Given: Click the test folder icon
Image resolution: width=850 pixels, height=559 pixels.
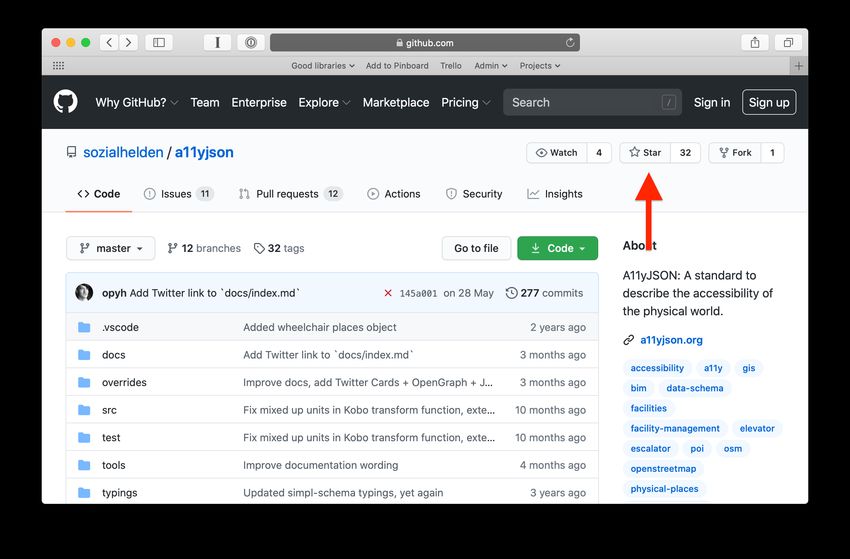Looking at the screenshot, I should coord(84,438).
